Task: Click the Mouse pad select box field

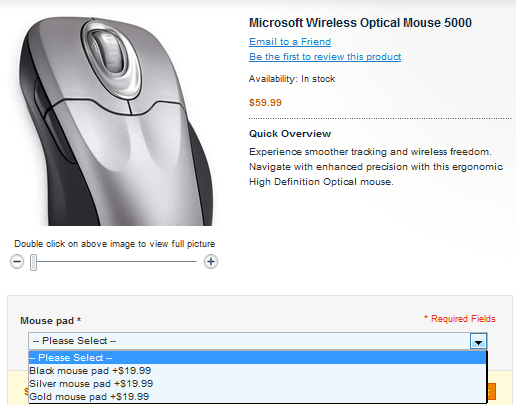Action: (x=258, y=341)
